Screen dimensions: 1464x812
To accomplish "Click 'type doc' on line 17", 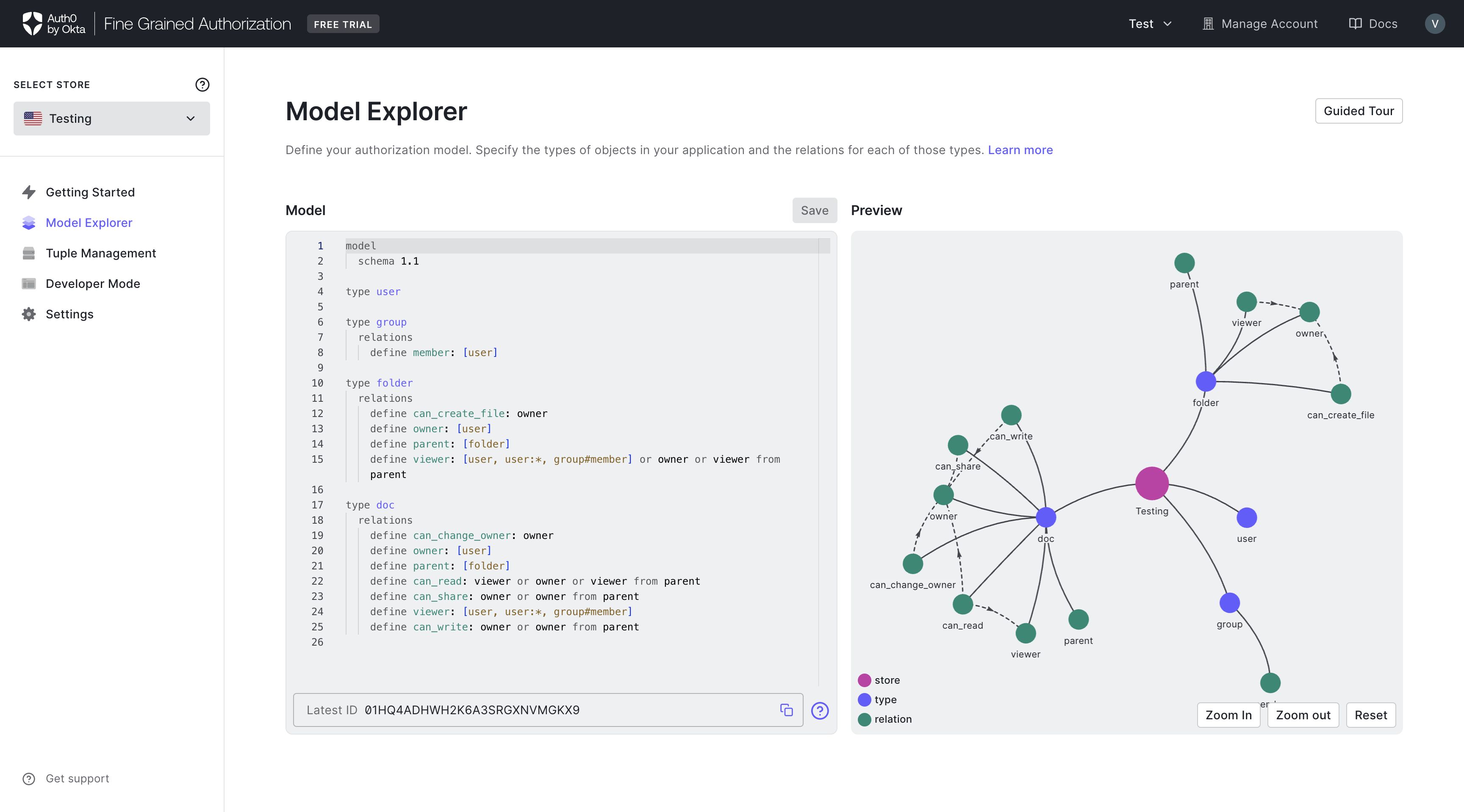I will (370, 505).
